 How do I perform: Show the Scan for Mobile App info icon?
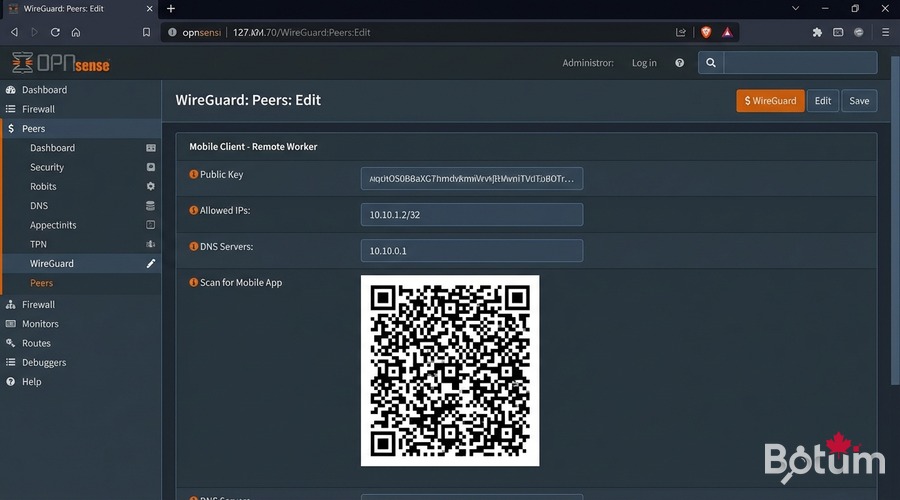[x=193, y=282]
